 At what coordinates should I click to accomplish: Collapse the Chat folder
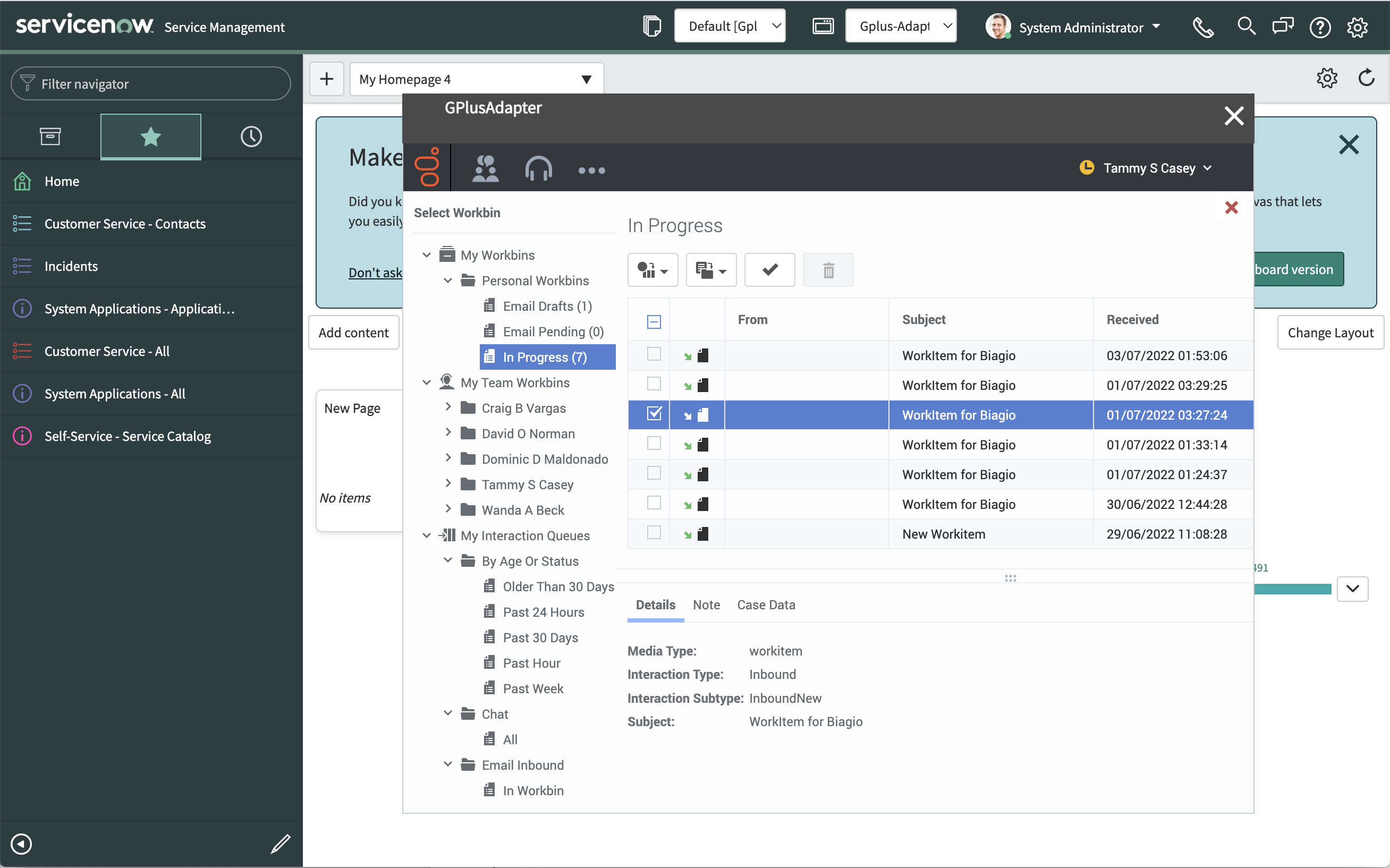pyautogui.click(x=448, y=713)
